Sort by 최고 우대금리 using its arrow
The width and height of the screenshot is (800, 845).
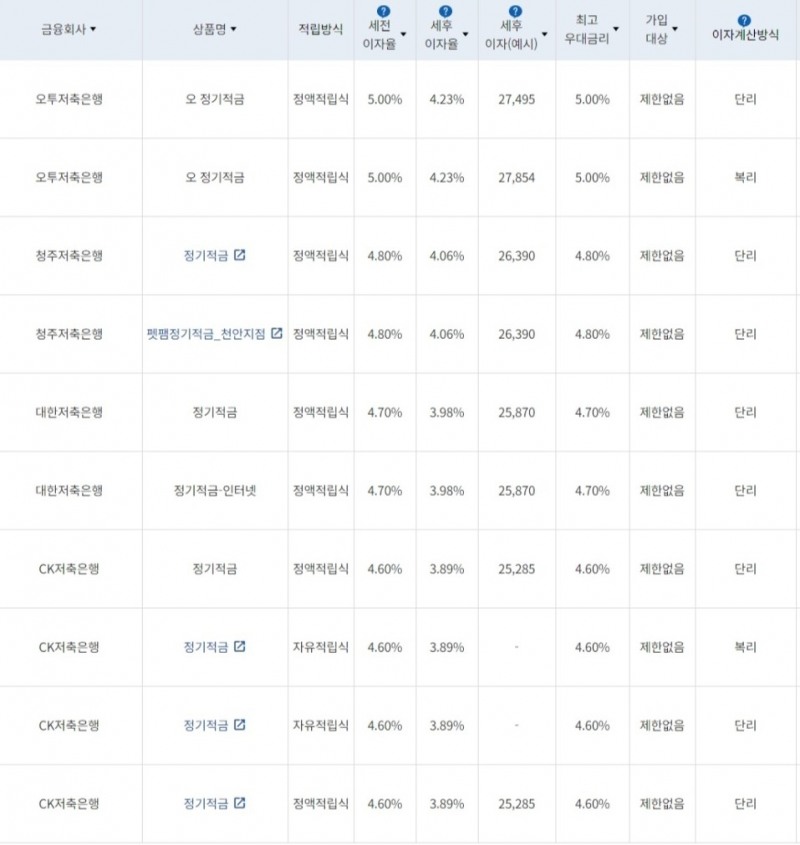[x=616, y=31]
